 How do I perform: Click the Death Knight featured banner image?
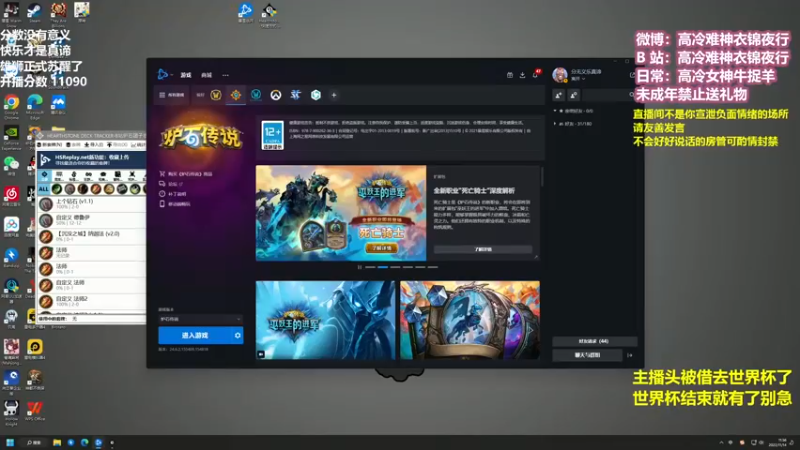tap(341, 213)
